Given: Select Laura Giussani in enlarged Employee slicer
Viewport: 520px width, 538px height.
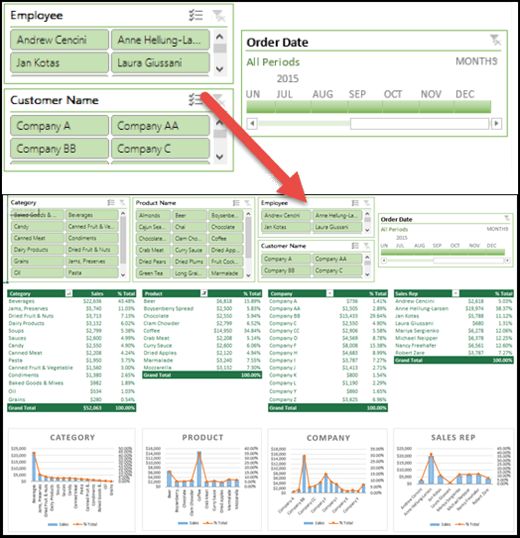Looking at the screenshot, I should click(160, 62).
